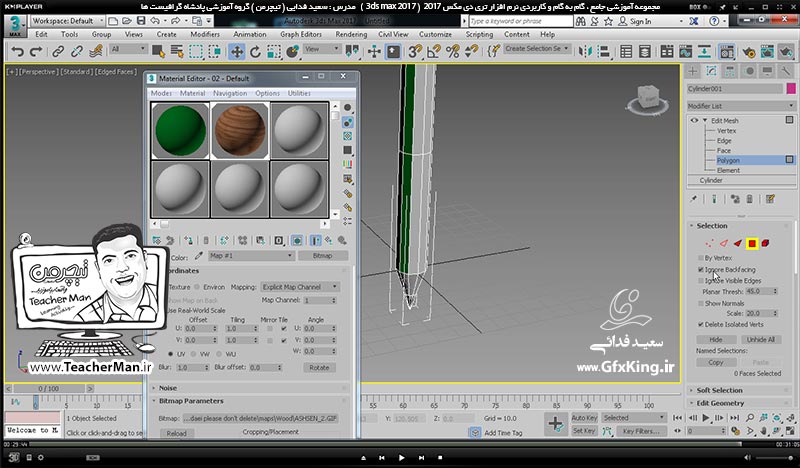Toggle the Angle Snap button

point(434,52)
